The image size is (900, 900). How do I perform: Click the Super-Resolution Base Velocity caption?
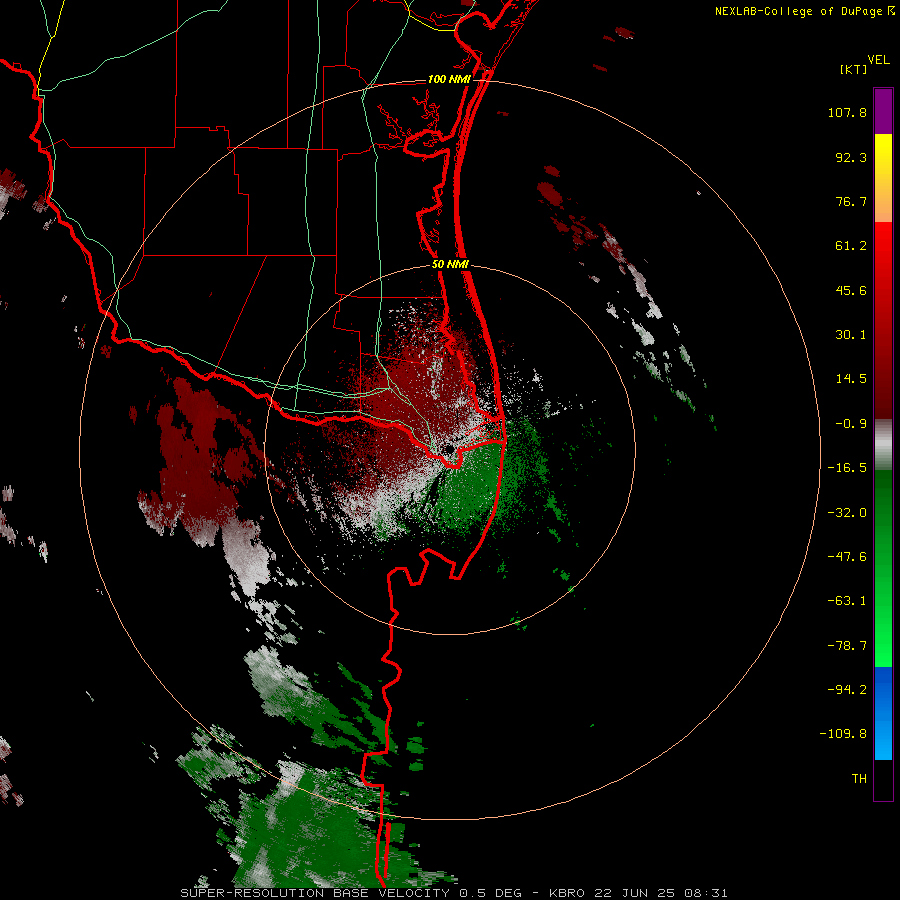click(x=454, y=893)
